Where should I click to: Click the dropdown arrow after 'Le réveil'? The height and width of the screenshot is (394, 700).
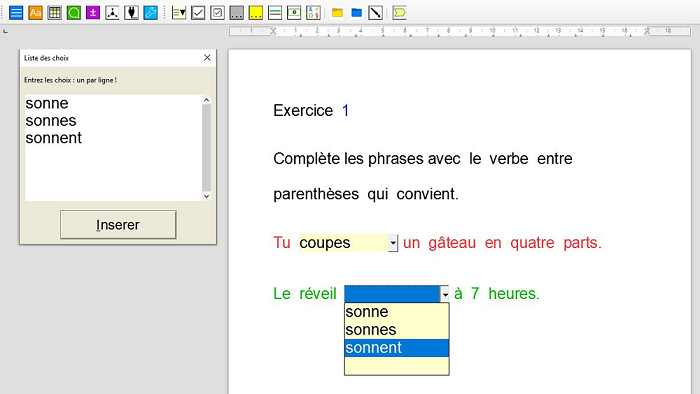tap(445, 294)
